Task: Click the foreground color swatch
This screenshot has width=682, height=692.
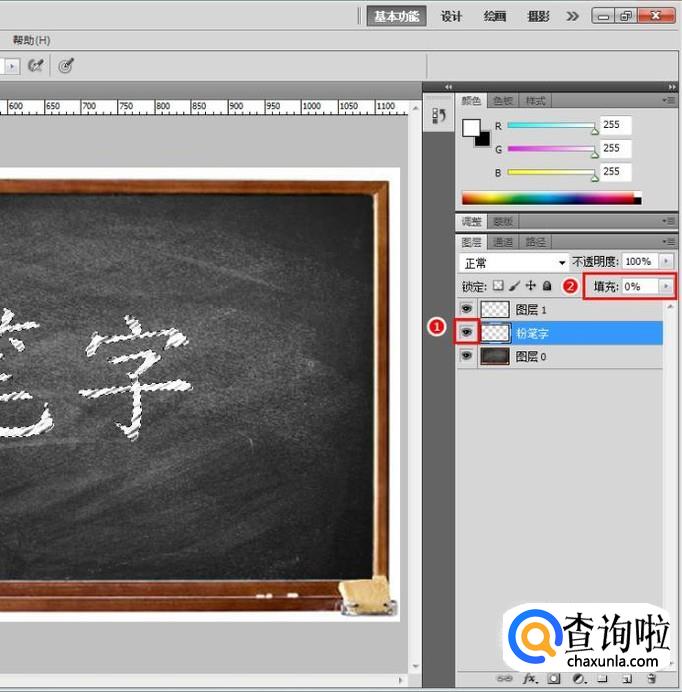Action: coord(471,128)
